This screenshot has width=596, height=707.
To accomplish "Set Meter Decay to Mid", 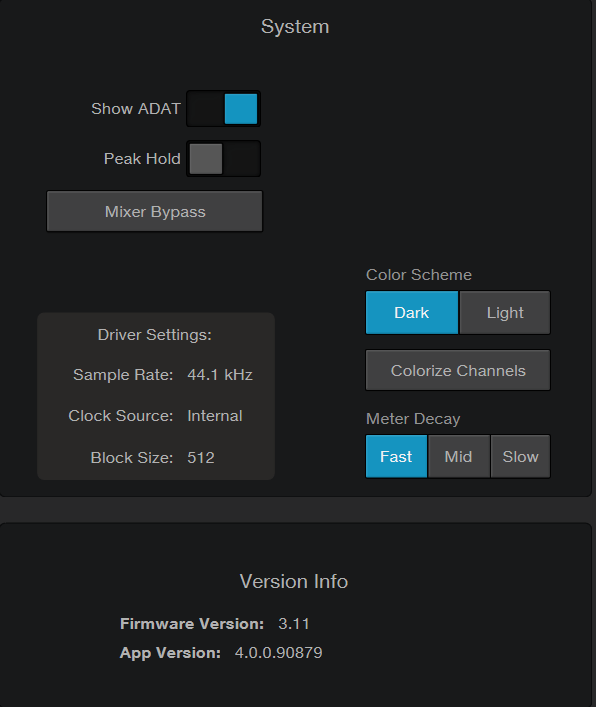I will point(459,456).
